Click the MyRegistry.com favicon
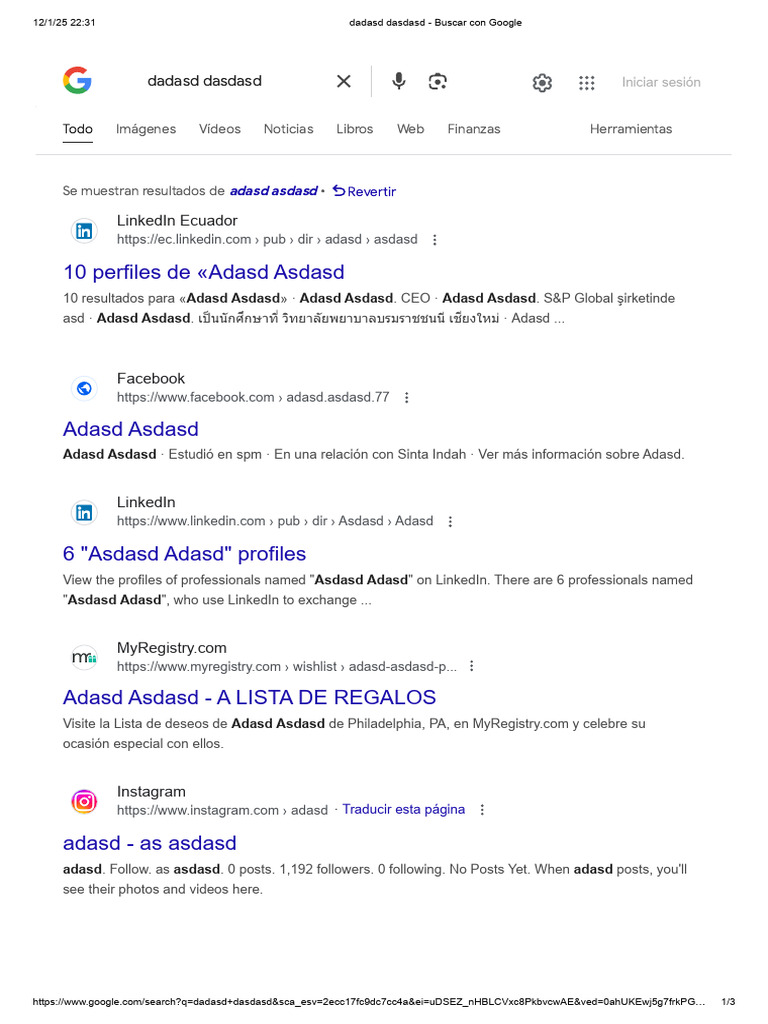Viewport: 768px width, 1024px height. 85,657
